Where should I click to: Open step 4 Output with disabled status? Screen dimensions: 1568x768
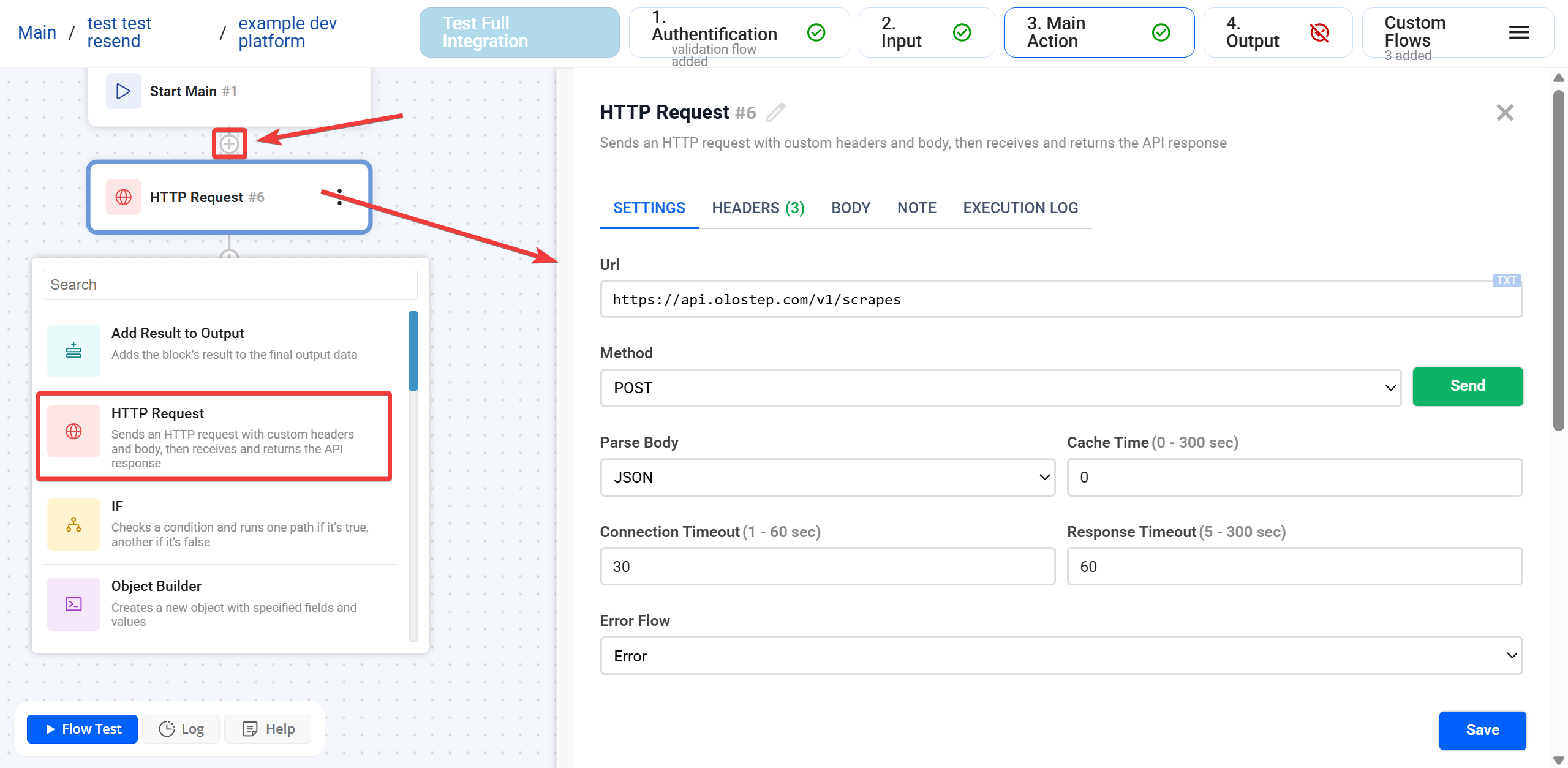coord(1278,32)
